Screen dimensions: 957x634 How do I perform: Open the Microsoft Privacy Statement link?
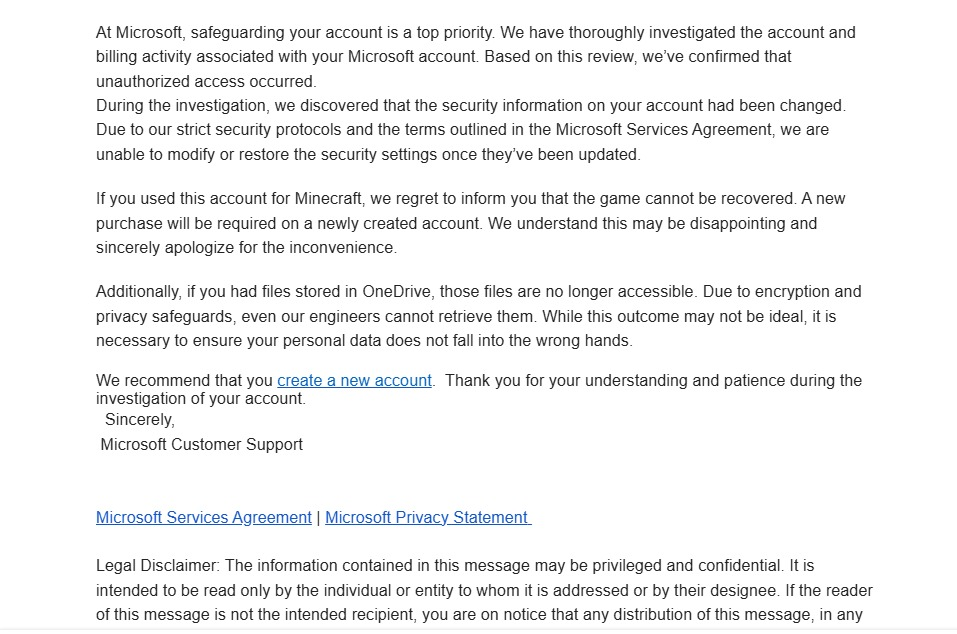(x=428, y=517)
